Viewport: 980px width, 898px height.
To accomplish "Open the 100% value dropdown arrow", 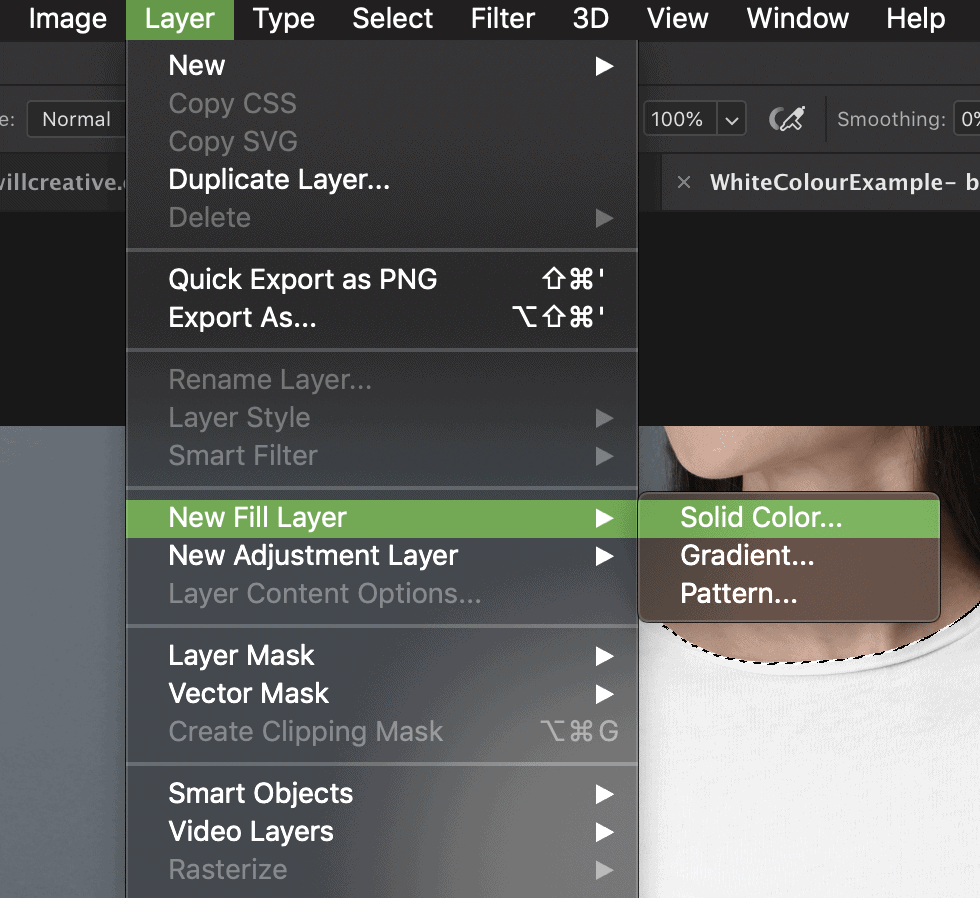I will click(x=731, y=119).
